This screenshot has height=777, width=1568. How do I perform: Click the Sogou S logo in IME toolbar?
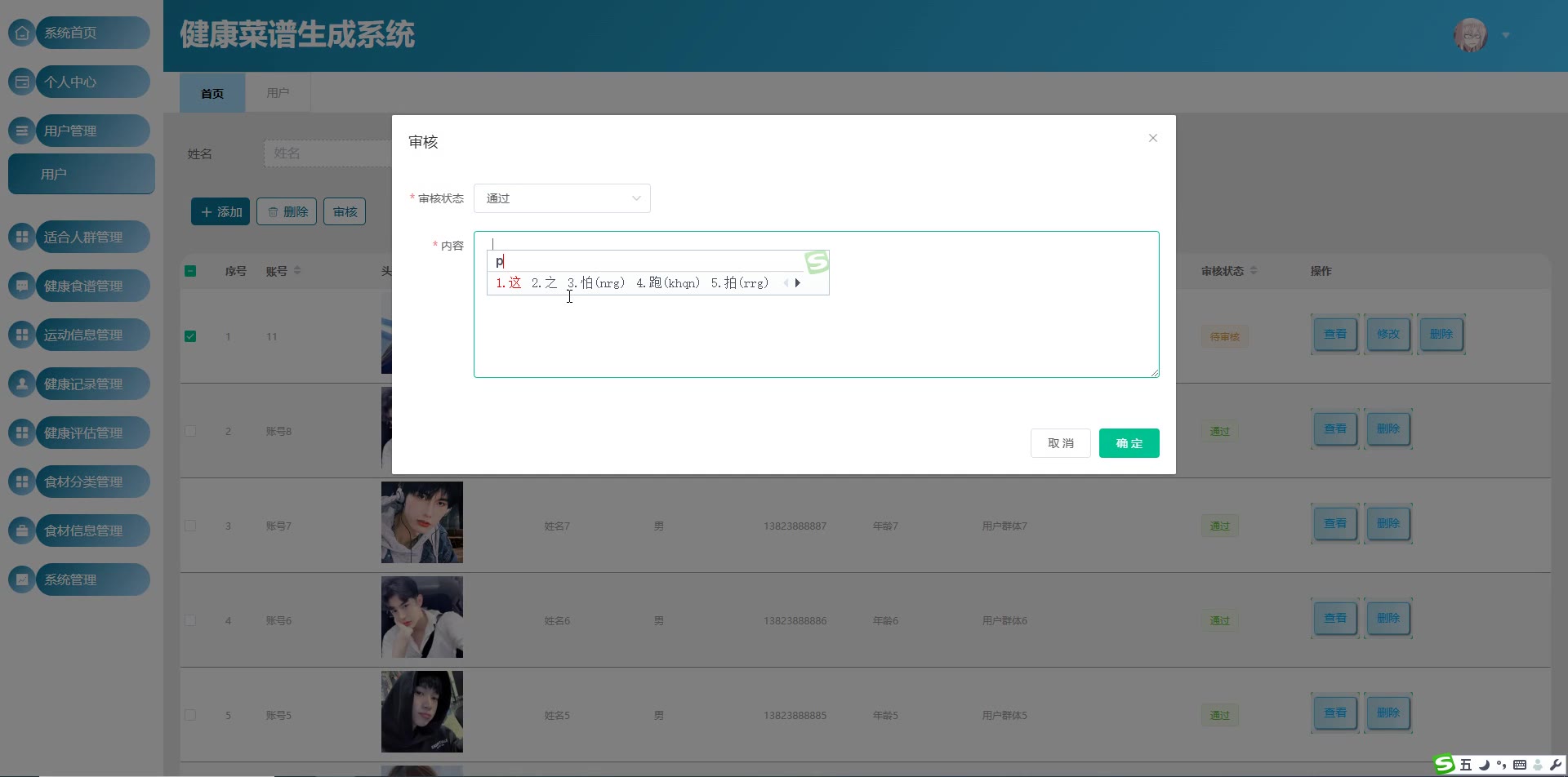[x=1445, y=764]
